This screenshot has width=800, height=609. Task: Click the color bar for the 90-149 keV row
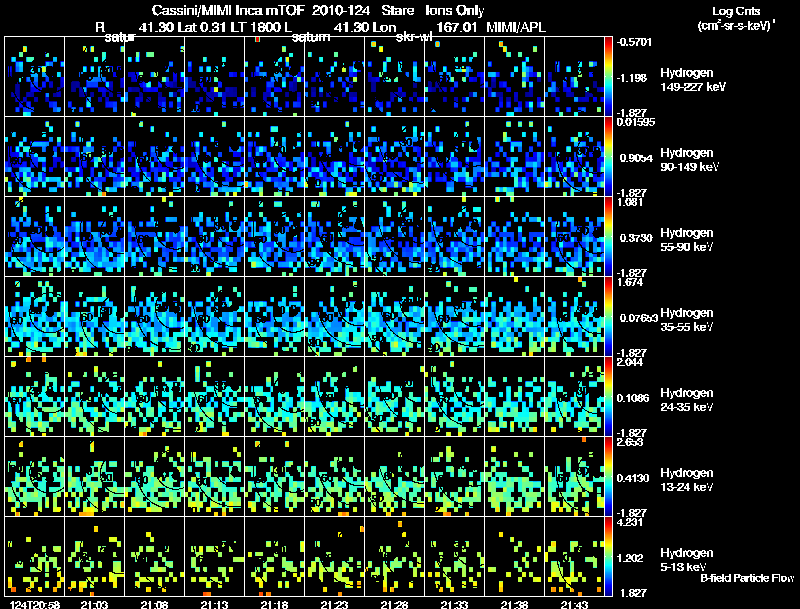point(608,157)
